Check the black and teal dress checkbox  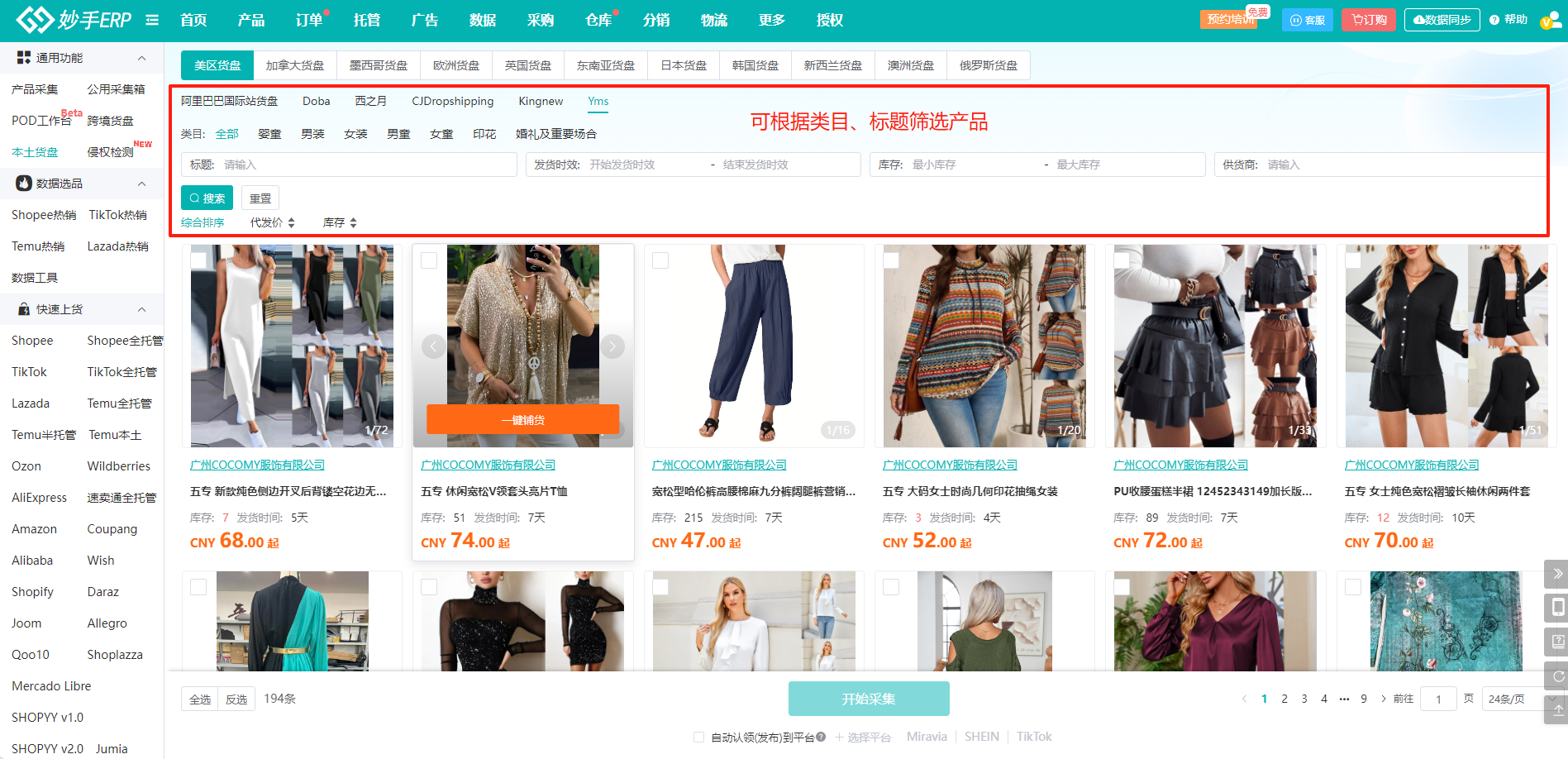pyautogui.click(x=198, y=587)
